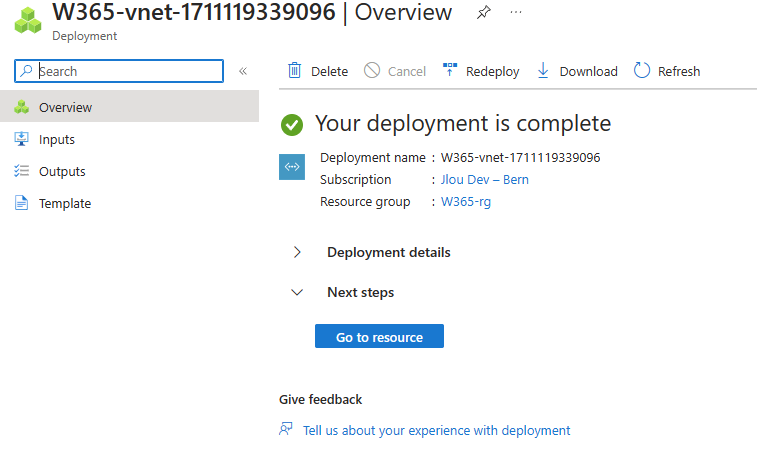
Task: Focus the sidebar Search field
Action: click(x=119, y=71)
